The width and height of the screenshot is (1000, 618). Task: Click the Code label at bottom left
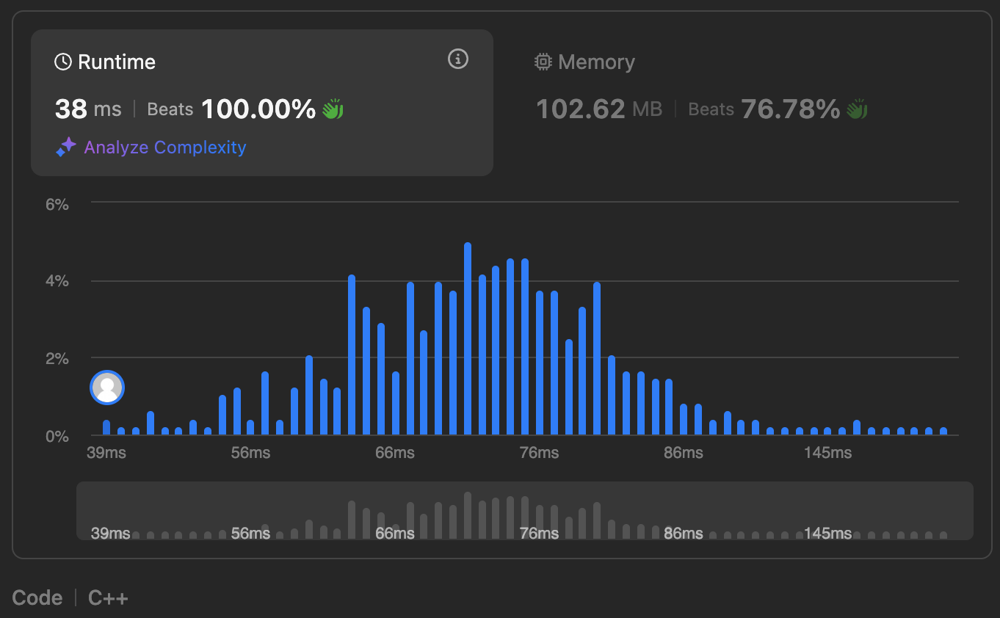pyautogui.click(x=37, y=598)
